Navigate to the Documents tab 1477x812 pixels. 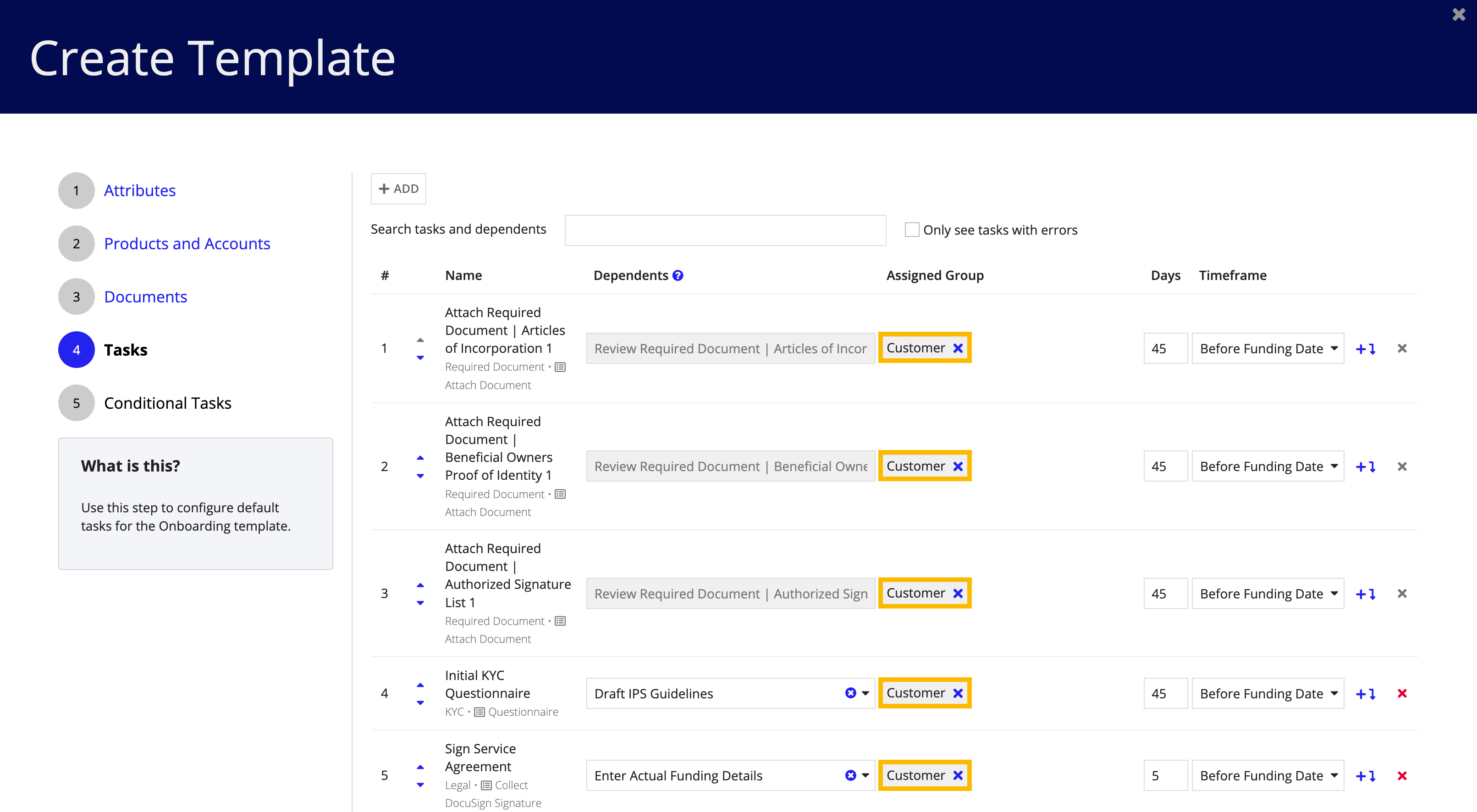coord(146,296)
